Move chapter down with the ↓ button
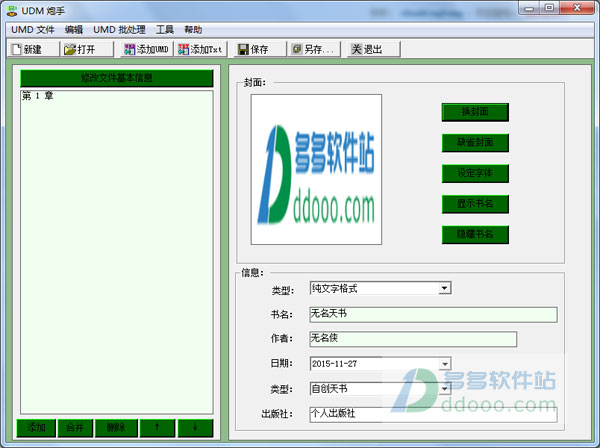 point(195,428)
